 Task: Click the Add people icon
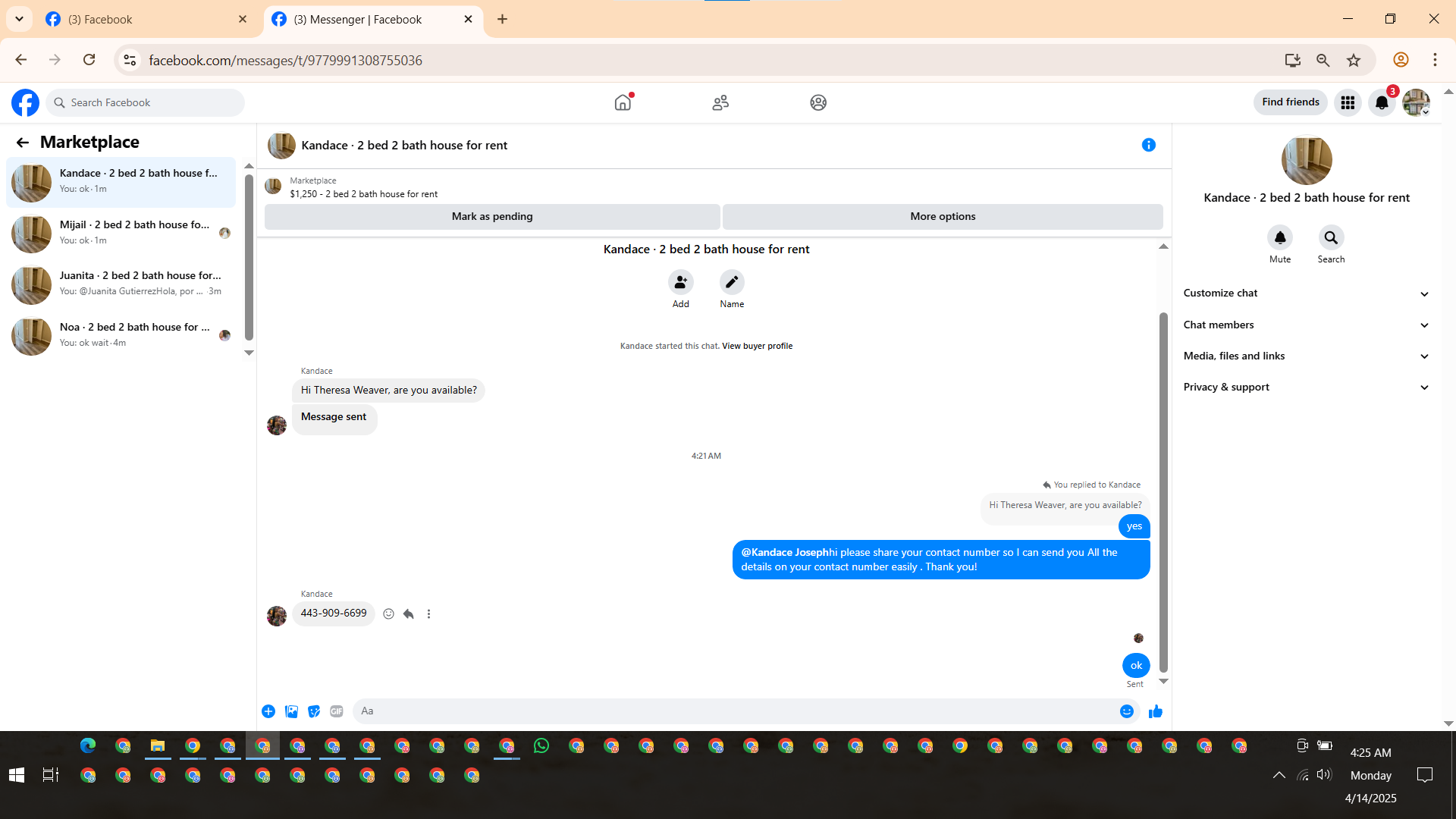pos(681,282)
